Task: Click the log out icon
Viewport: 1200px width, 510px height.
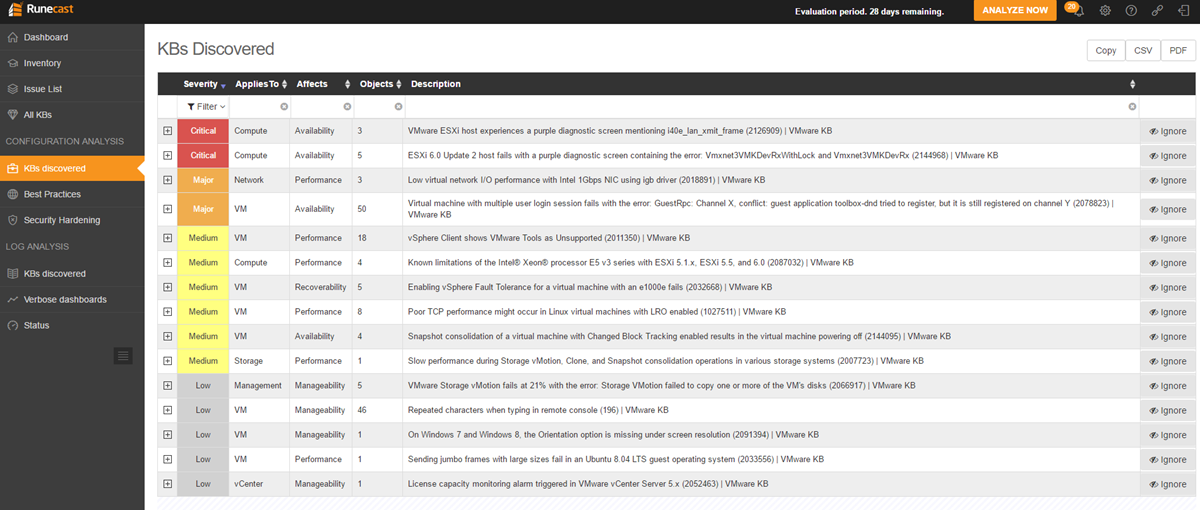Action: click(1183, 11)
